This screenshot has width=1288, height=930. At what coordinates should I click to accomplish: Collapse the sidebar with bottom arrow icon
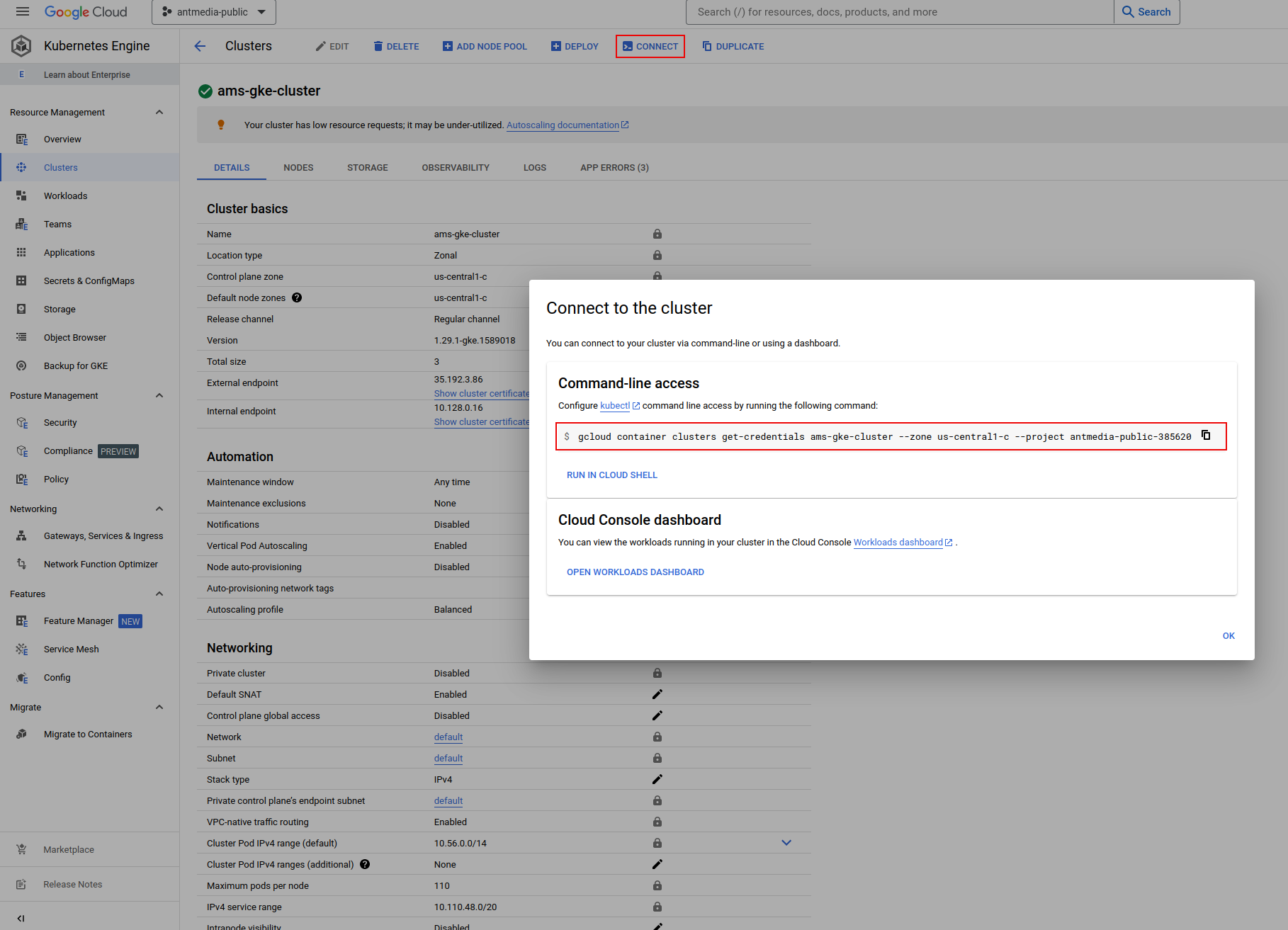21,918
